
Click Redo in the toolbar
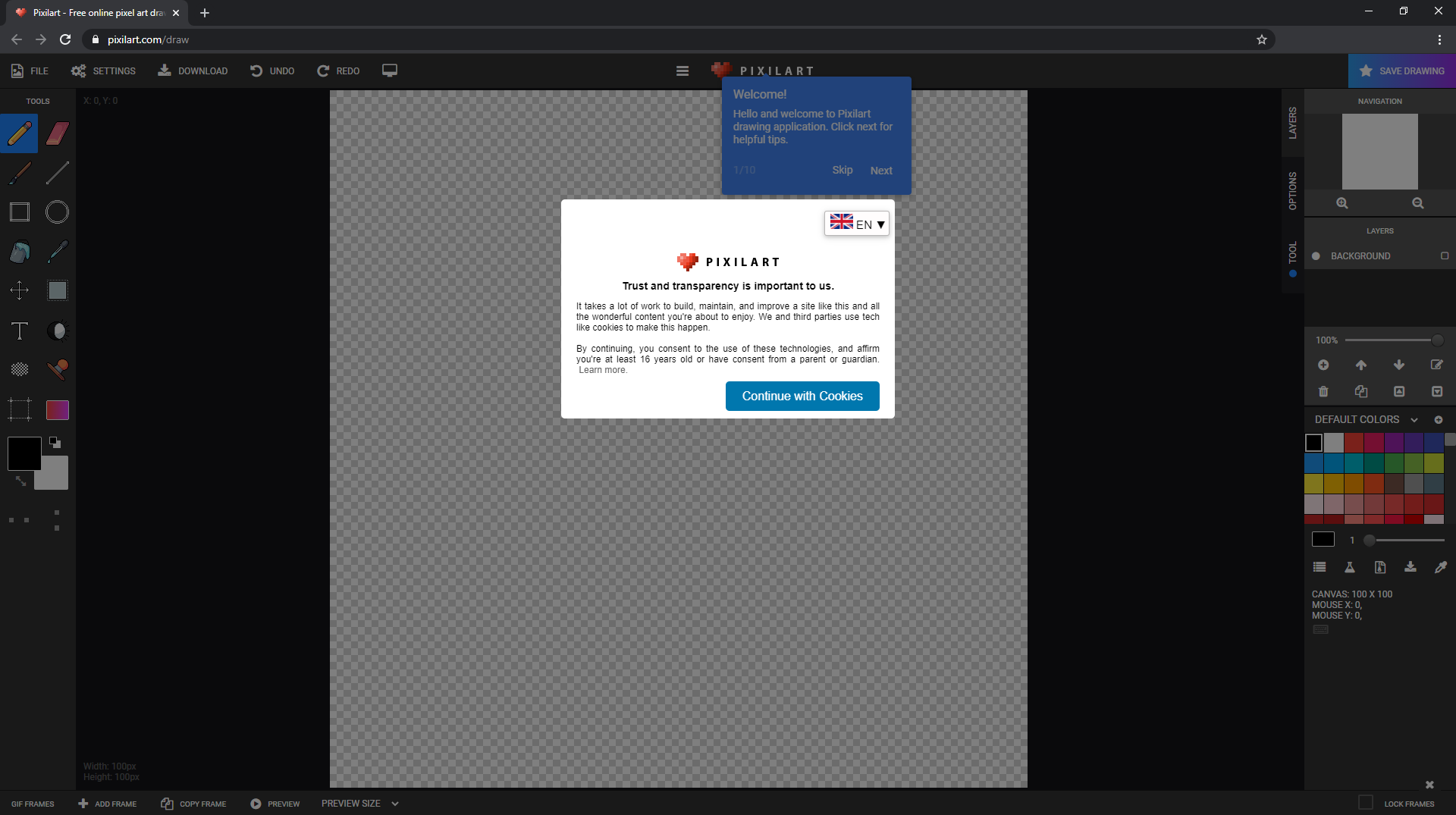pos(338,71)
